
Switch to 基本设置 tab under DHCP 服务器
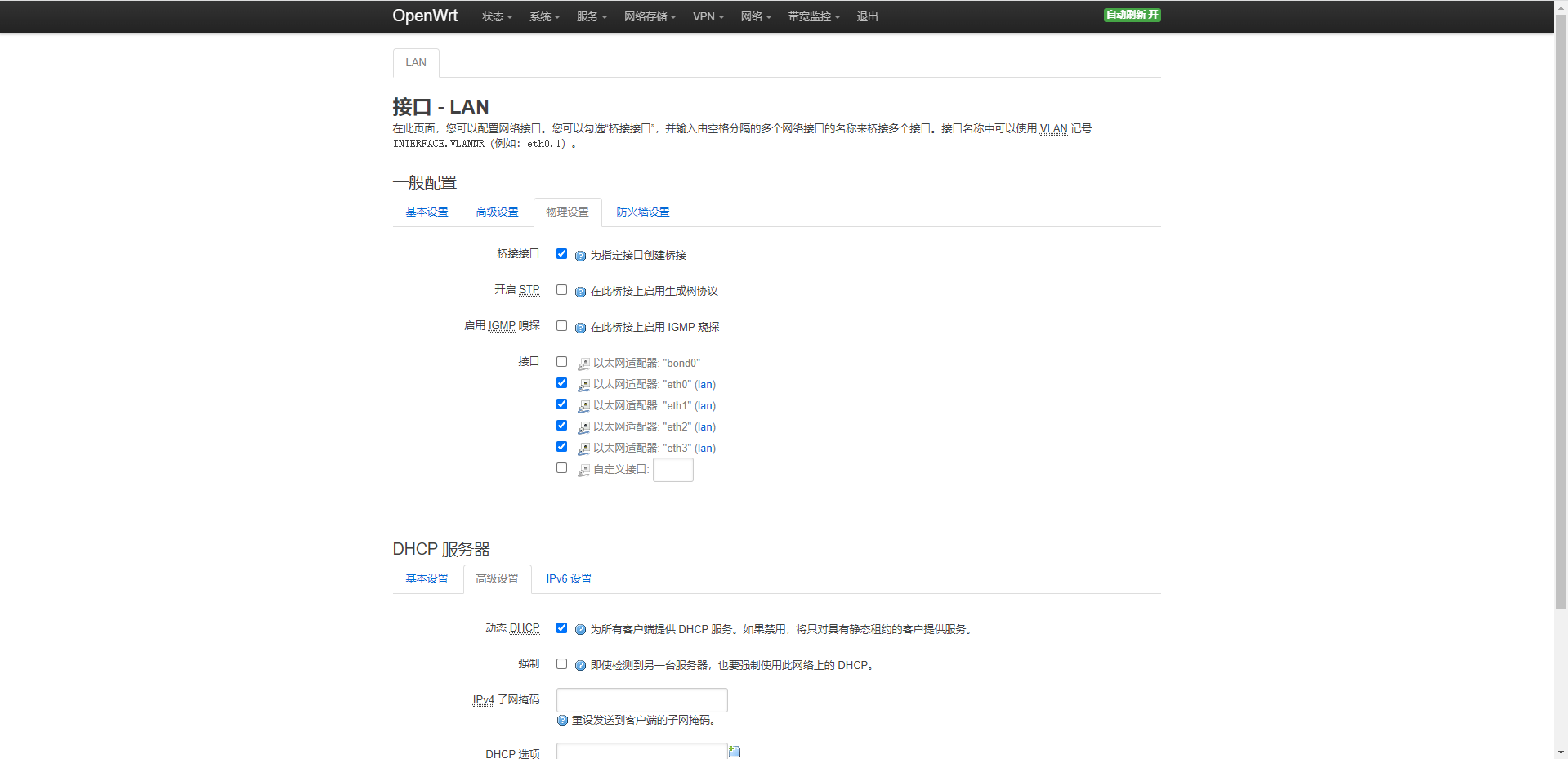click(427, 579)
